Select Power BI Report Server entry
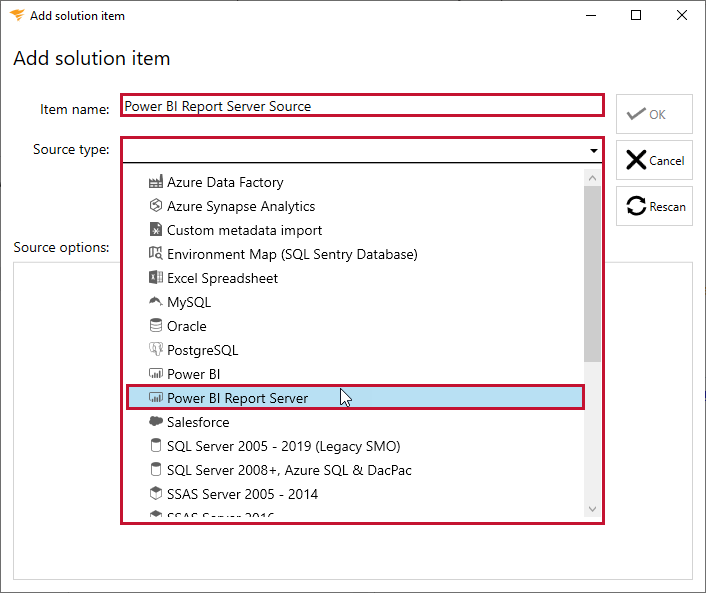The image size is (706, 593). click(x=355, y=398)
